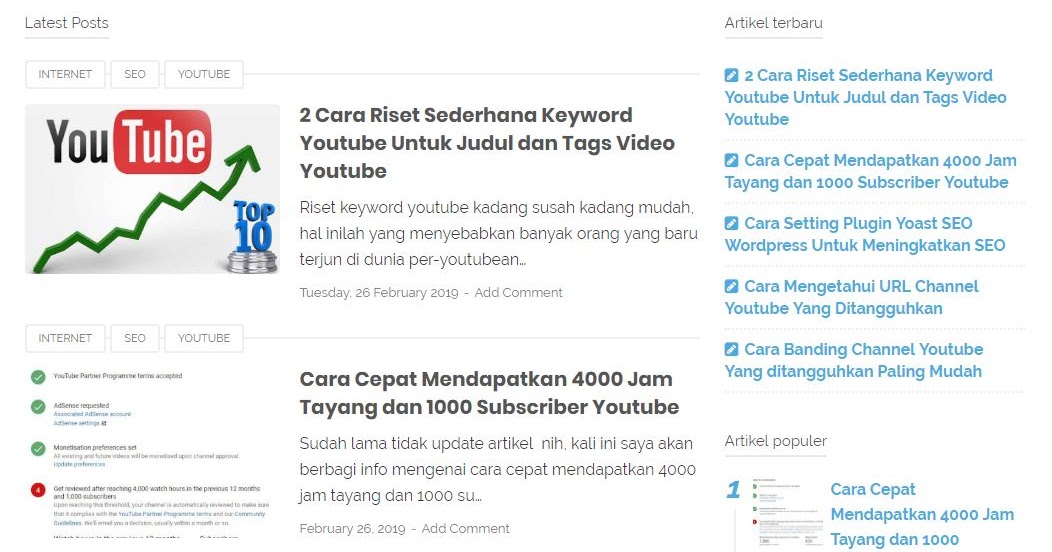
Task: Click the Artikel populer heading
Action: [x=776, y=441]
